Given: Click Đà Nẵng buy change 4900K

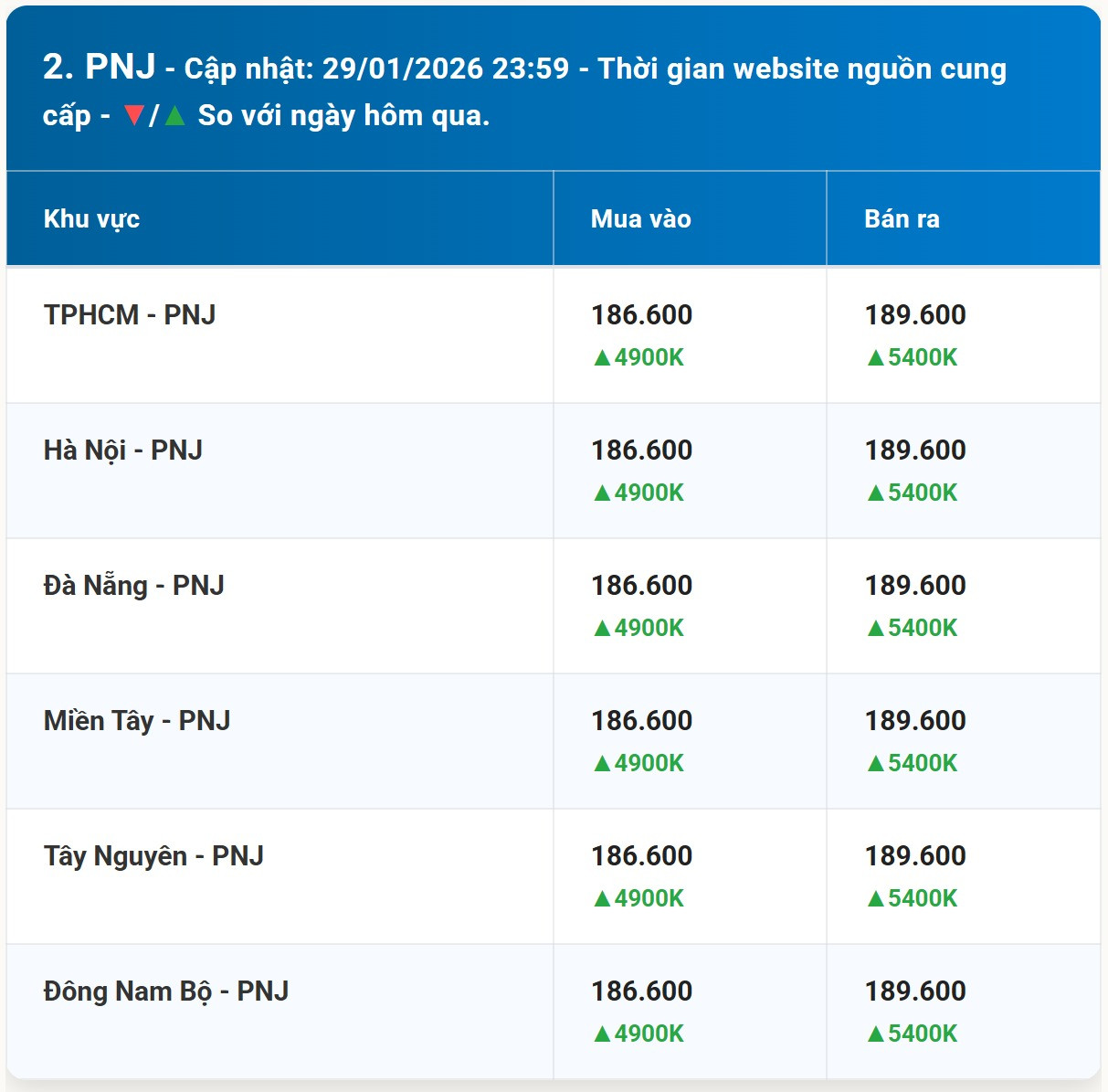Looking at the screenshot, I should point(638,628).
